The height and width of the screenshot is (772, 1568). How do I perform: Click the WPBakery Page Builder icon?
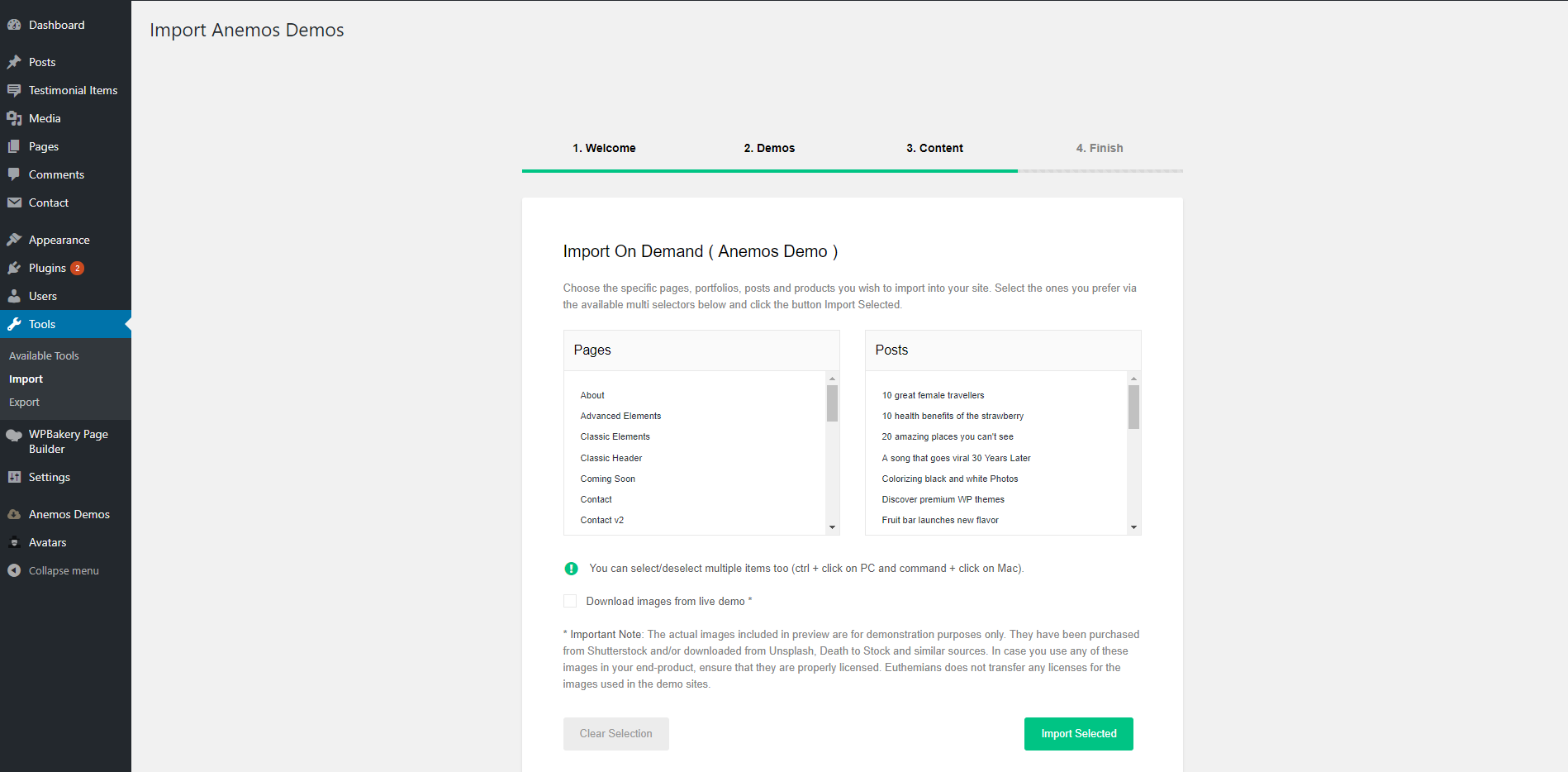point(14,436)
